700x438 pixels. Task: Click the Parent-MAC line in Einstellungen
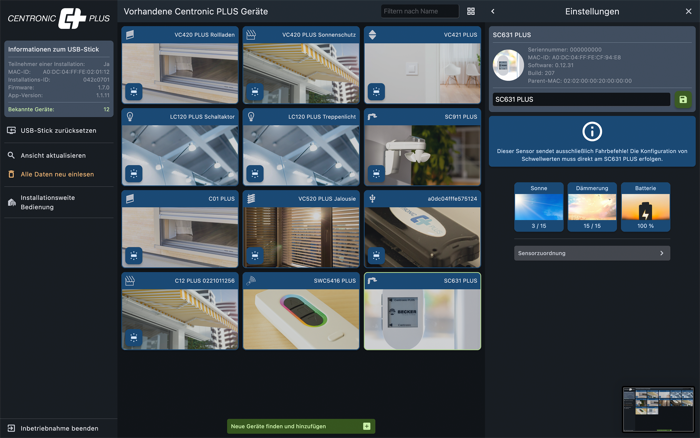[579, 81]
